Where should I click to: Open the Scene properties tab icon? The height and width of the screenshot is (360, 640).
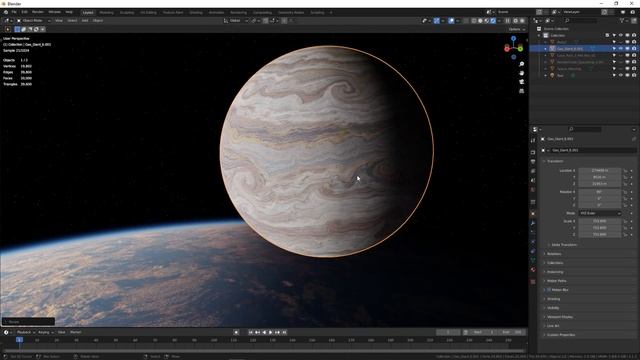(533, 180)
